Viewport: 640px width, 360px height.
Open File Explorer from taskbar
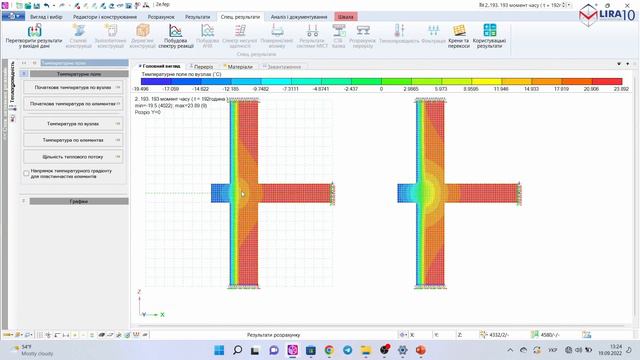pyautogui.click(x=366, y=350)
